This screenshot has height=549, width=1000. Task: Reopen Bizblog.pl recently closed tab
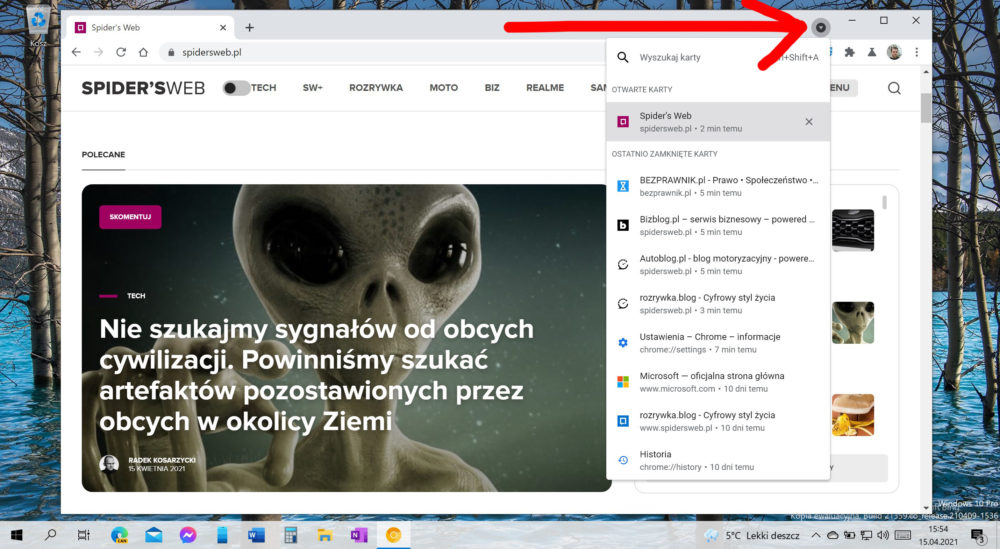(x=717, y=225)
